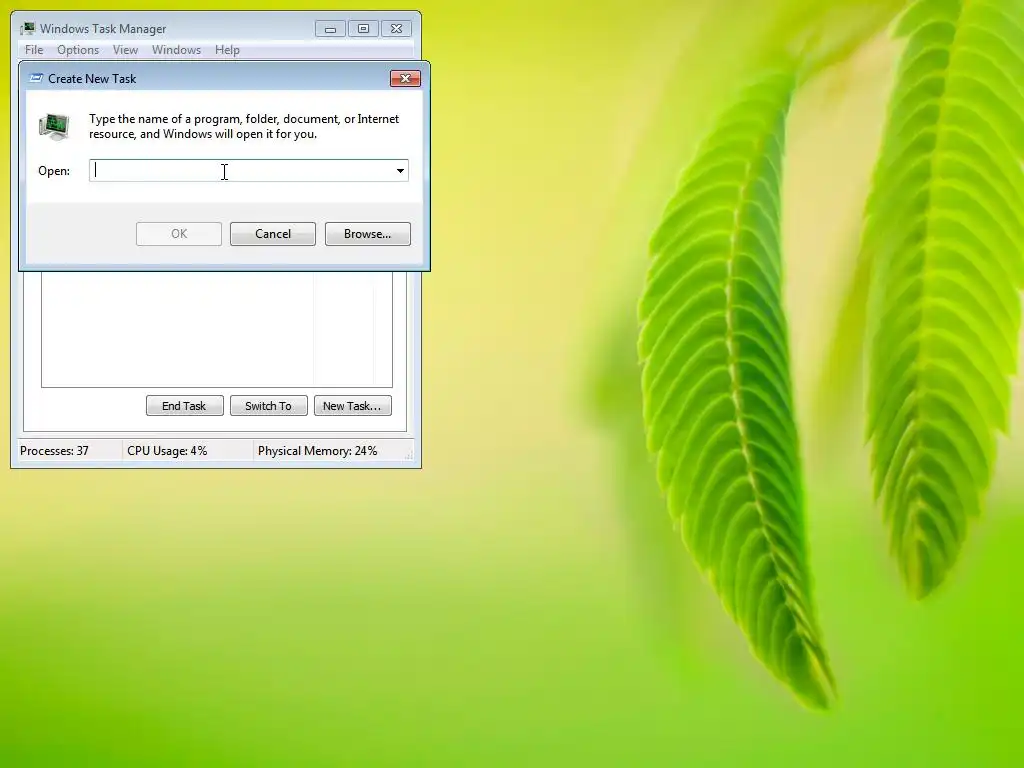The image size is (1024, 768).
Task: Expand the Open field dropdown arrow
Action: click(x=400, y=170)
